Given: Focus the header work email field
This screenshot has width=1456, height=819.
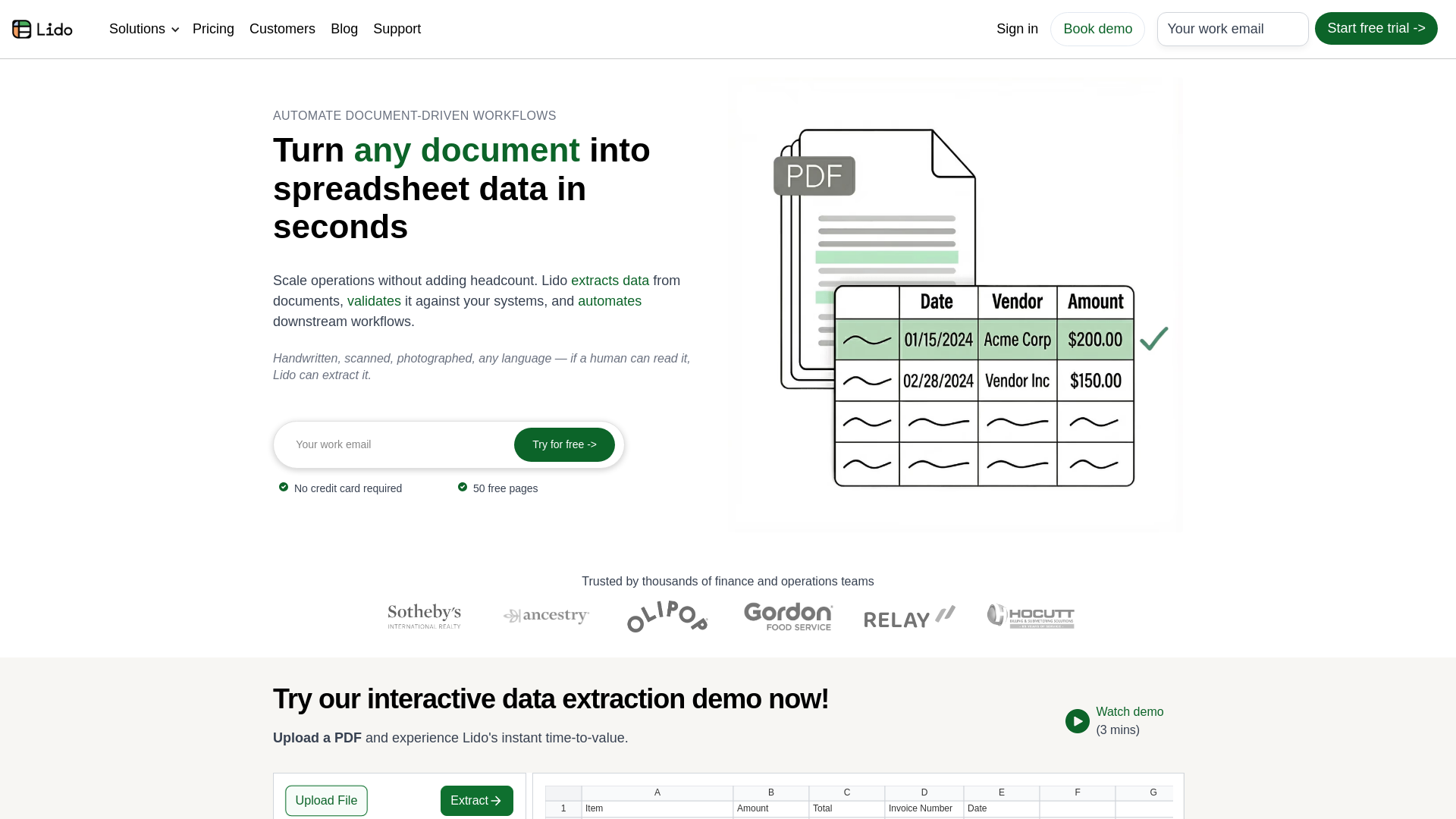Looking at the screenshot, I should (x=1232, y=29).
